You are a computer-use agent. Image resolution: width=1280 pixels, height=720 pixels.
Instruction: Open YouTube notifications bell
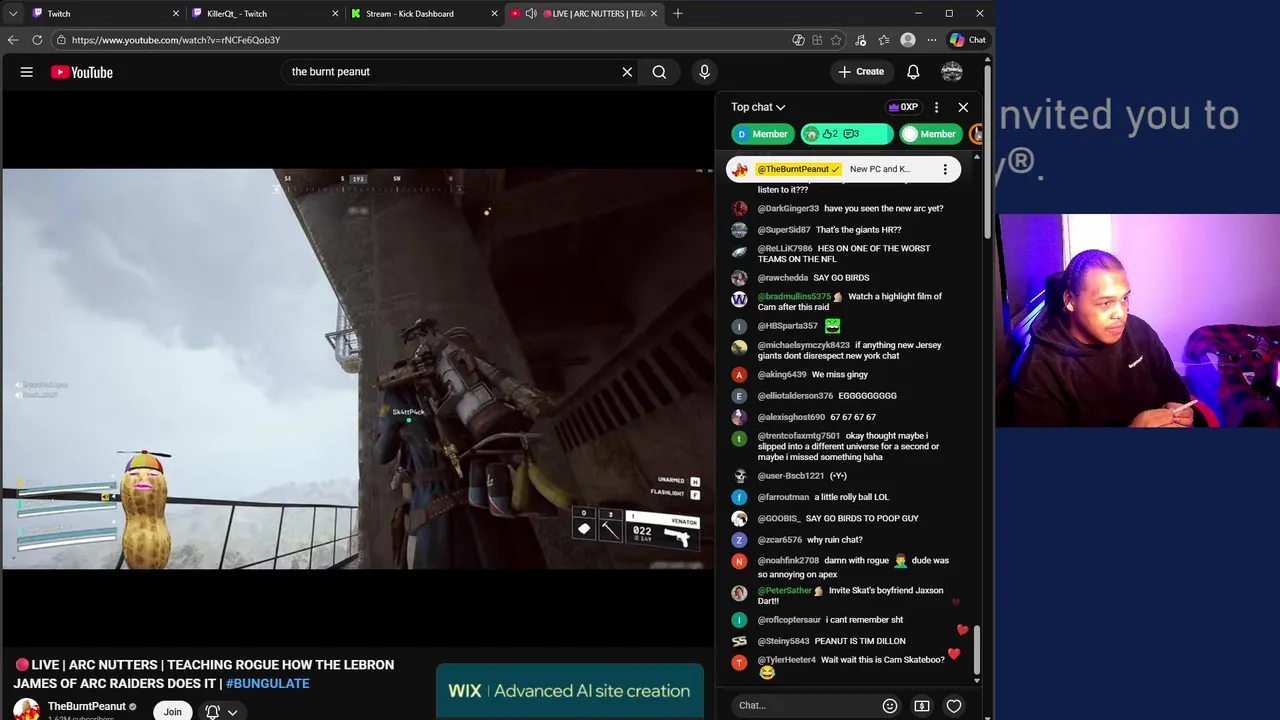[x=913, y=72]
